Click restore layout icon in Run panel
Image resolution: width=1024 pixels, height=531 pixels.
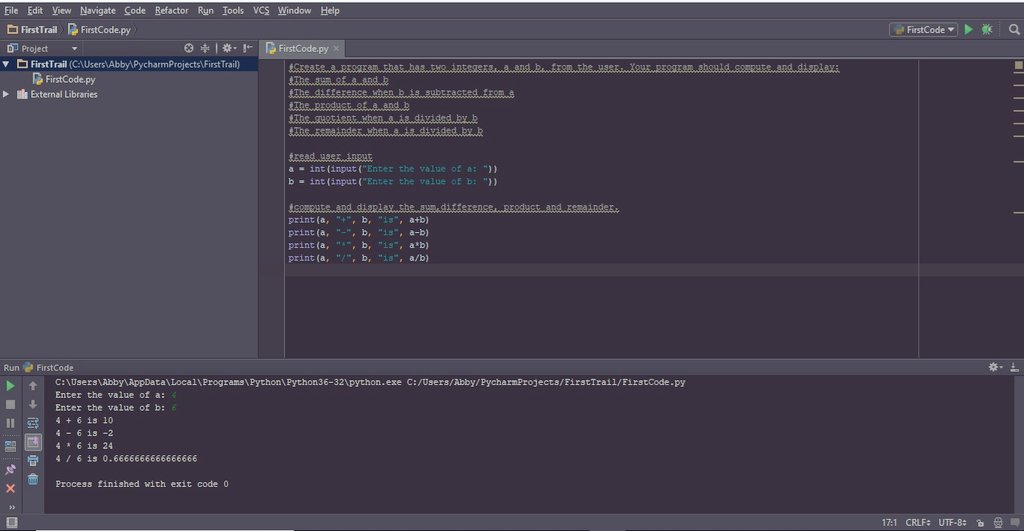10,447
